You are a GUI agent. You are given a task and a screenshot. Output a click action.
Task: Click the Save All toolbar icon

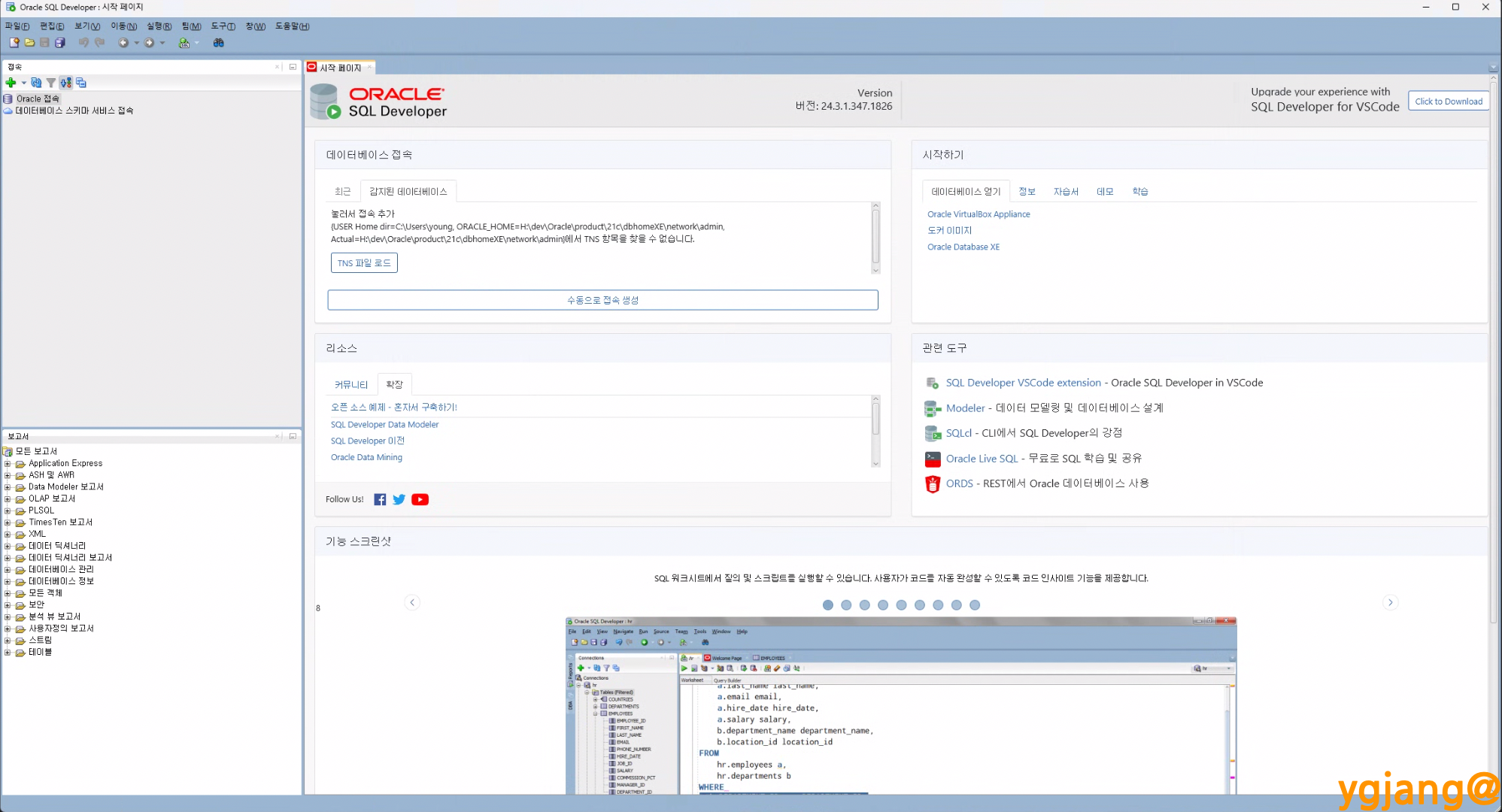coord(60,43)
